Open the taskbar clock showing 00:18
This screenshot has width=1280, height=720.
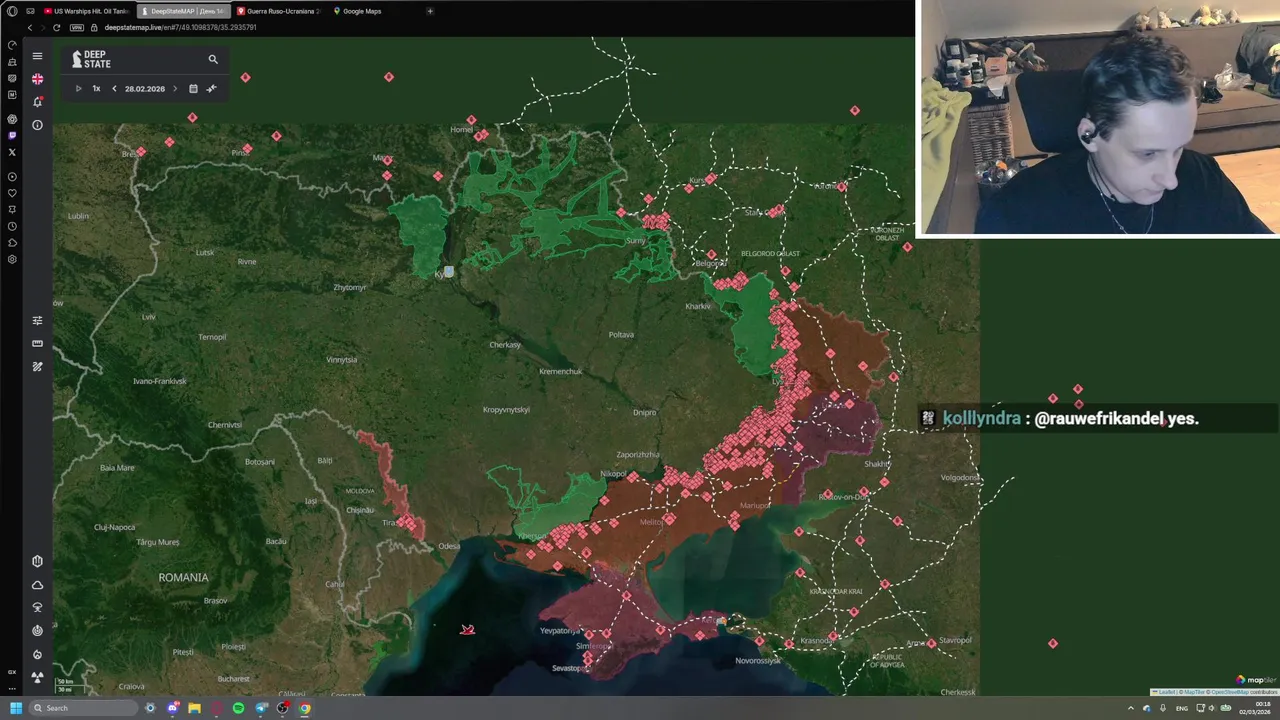point(1254,708)
